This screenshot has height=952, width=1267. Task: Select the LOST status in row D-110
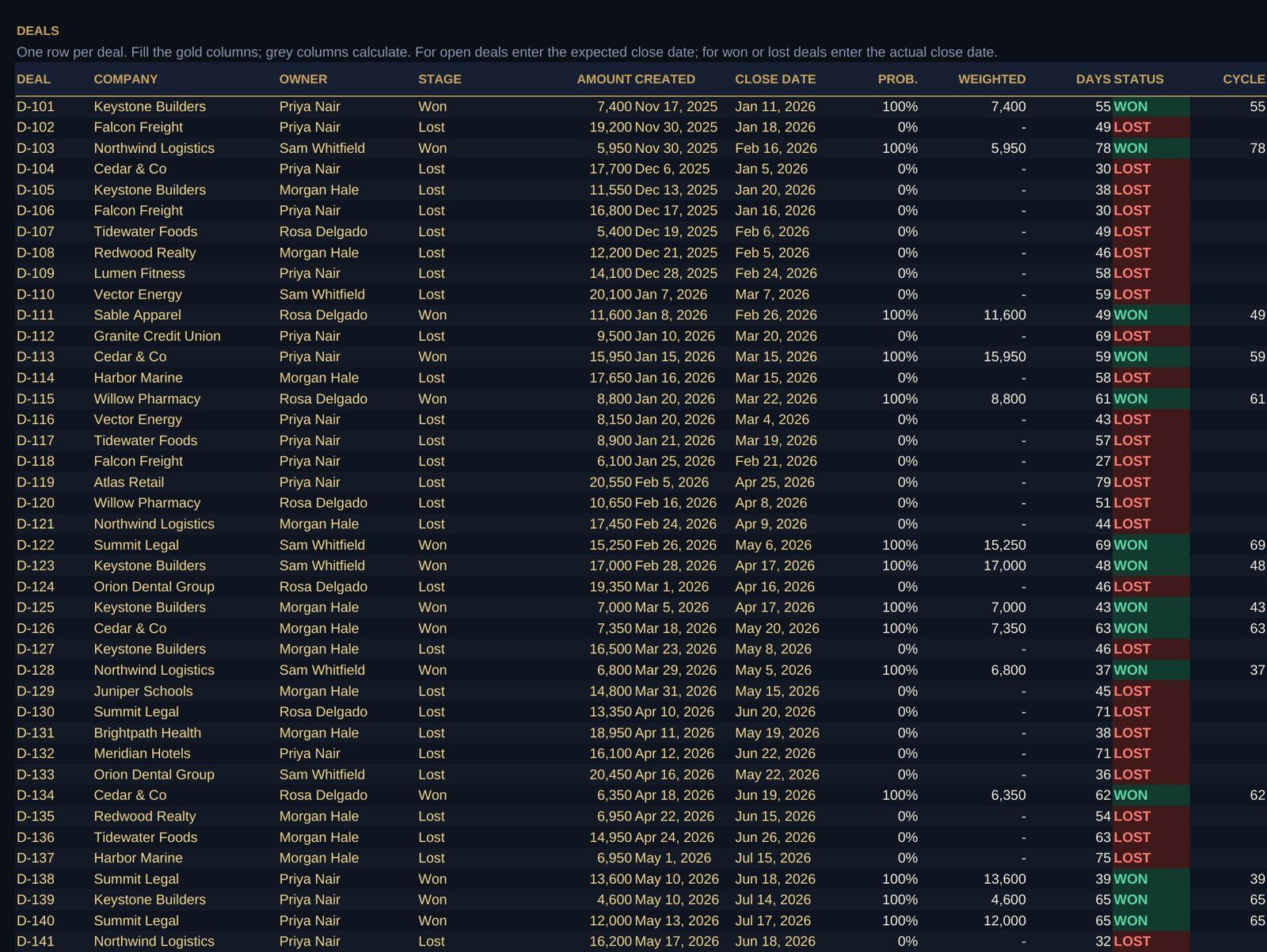(x=1151, y=295)
